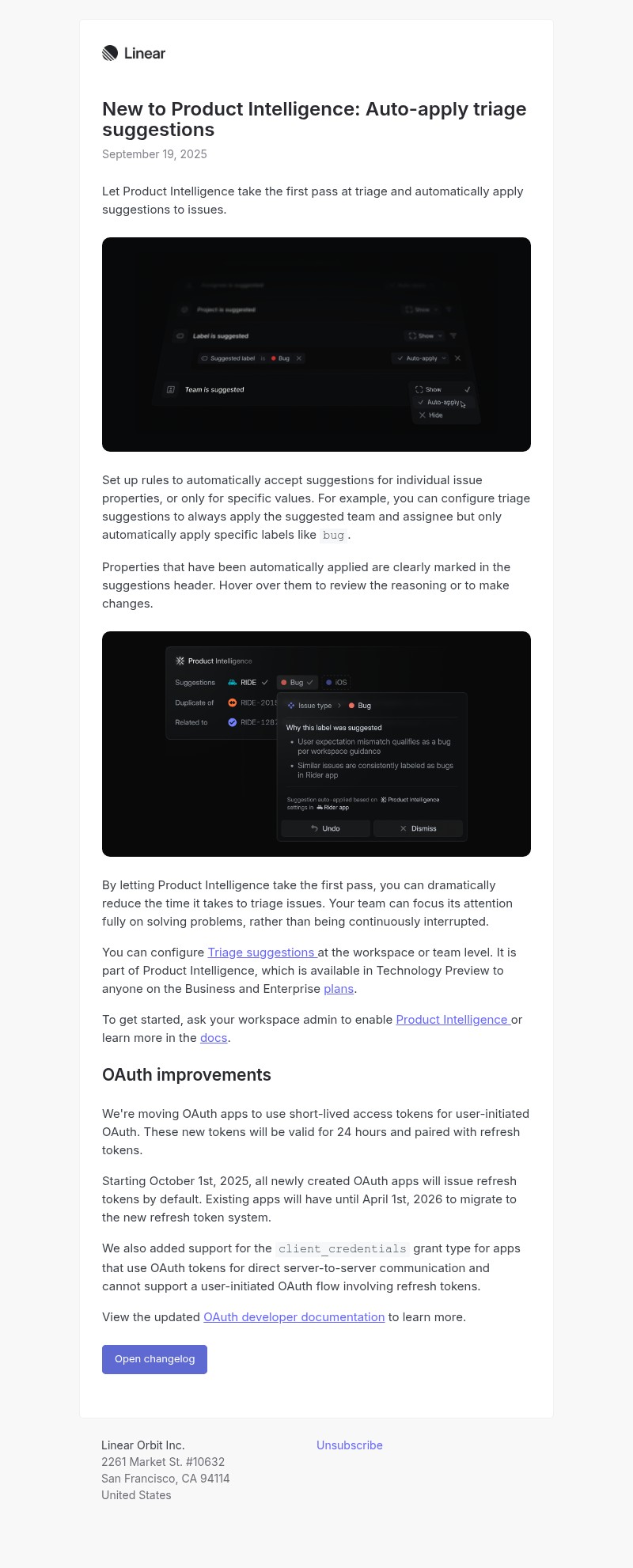The height and width of the screenshot is (1568, 633).
Task: Click the orange duplicate issue icon
Action: click(x=233, y=703)
